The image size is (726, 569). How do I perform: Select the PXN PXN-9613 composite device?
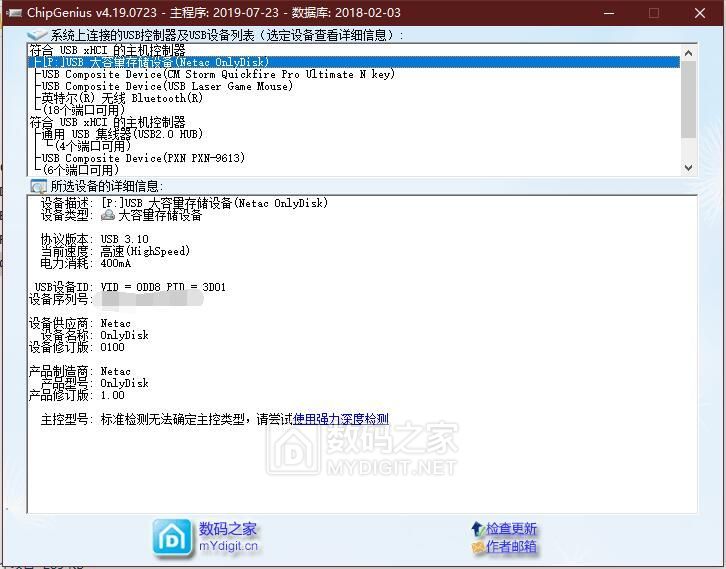tap(143, 158)
